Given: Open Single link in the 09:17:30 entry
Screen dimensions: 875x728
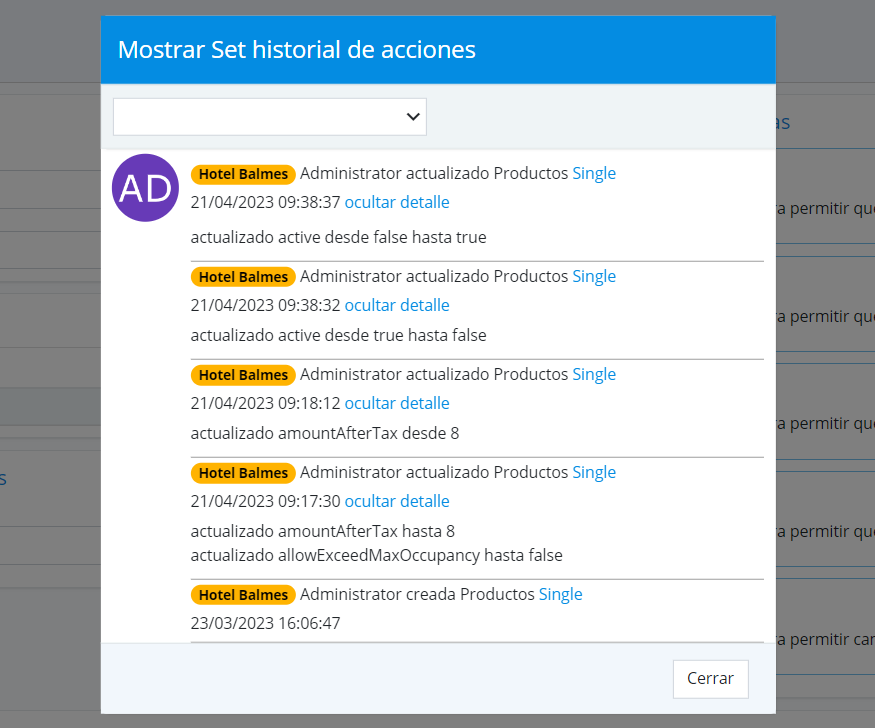Looking at the screenshot, I should pos(594,473).
